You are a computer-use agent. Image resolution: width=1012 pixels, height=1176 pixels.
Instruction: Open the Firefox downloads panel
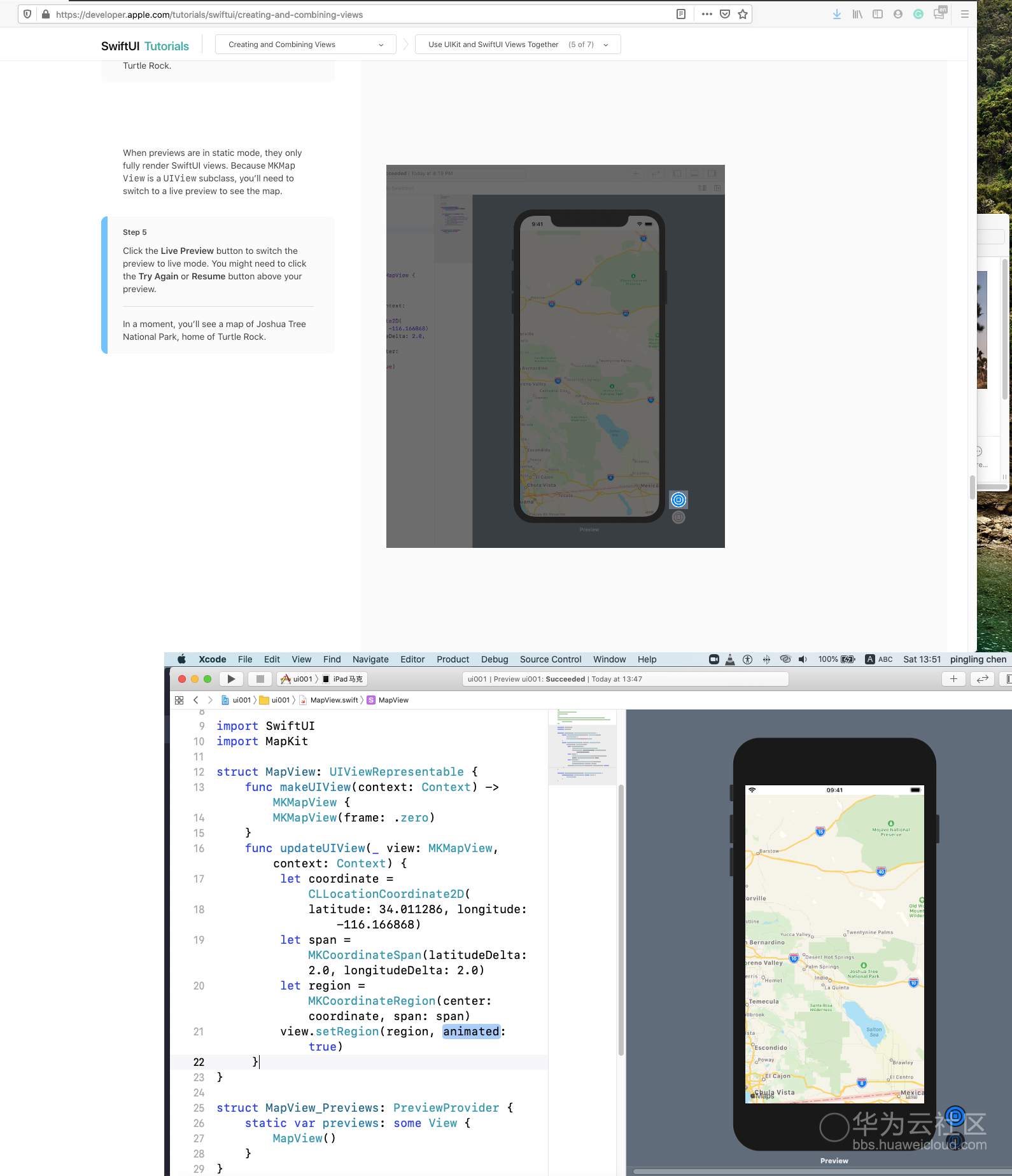click(x=837, y=14)
